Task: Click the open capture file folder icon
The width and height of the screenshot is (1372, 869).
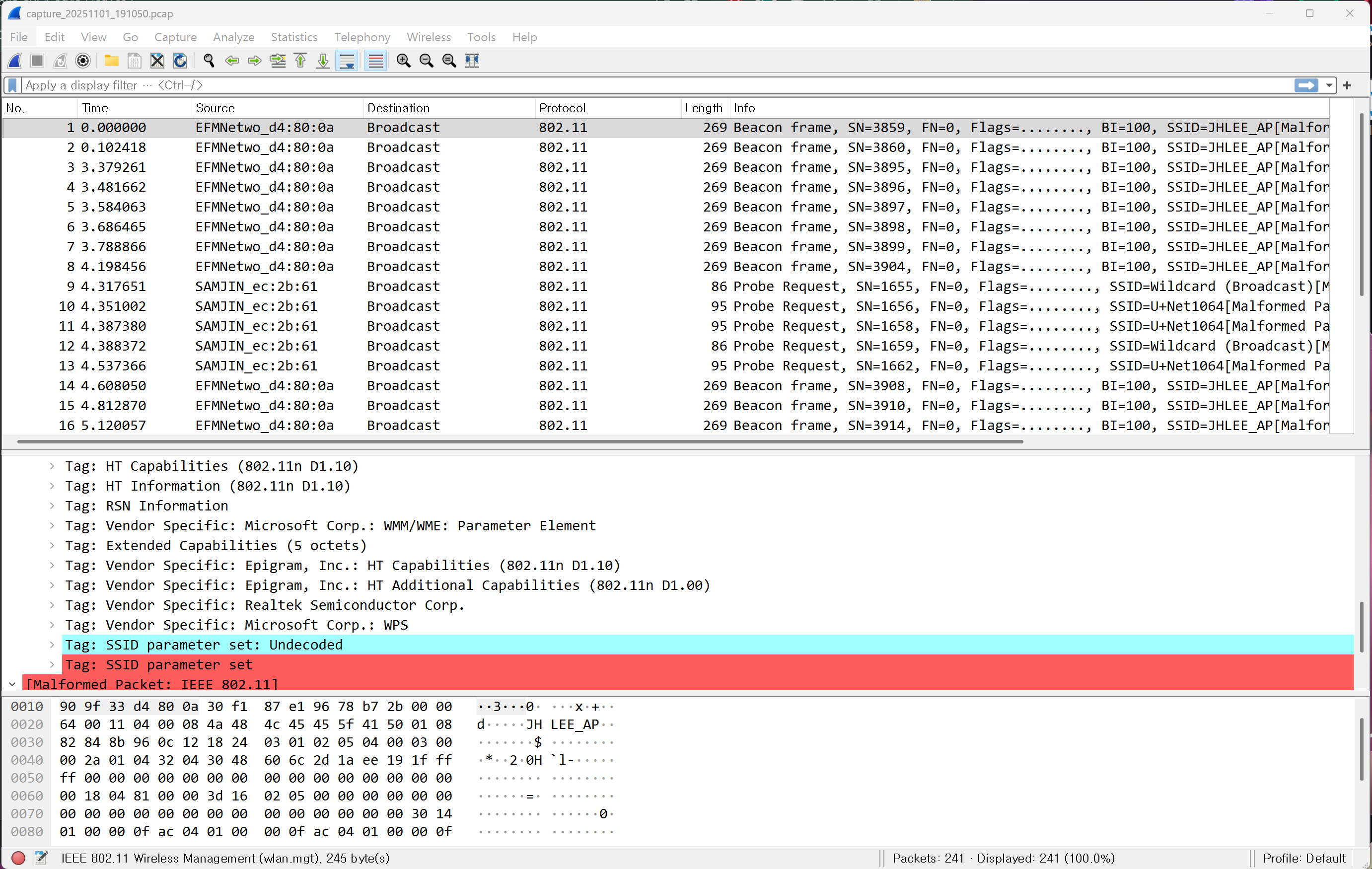Action: click(x=112, y=61)
